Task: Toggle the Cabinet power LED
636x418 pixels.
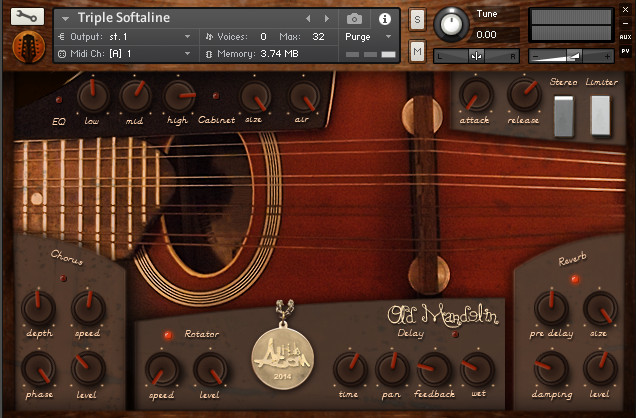Action: pos(216,96)
